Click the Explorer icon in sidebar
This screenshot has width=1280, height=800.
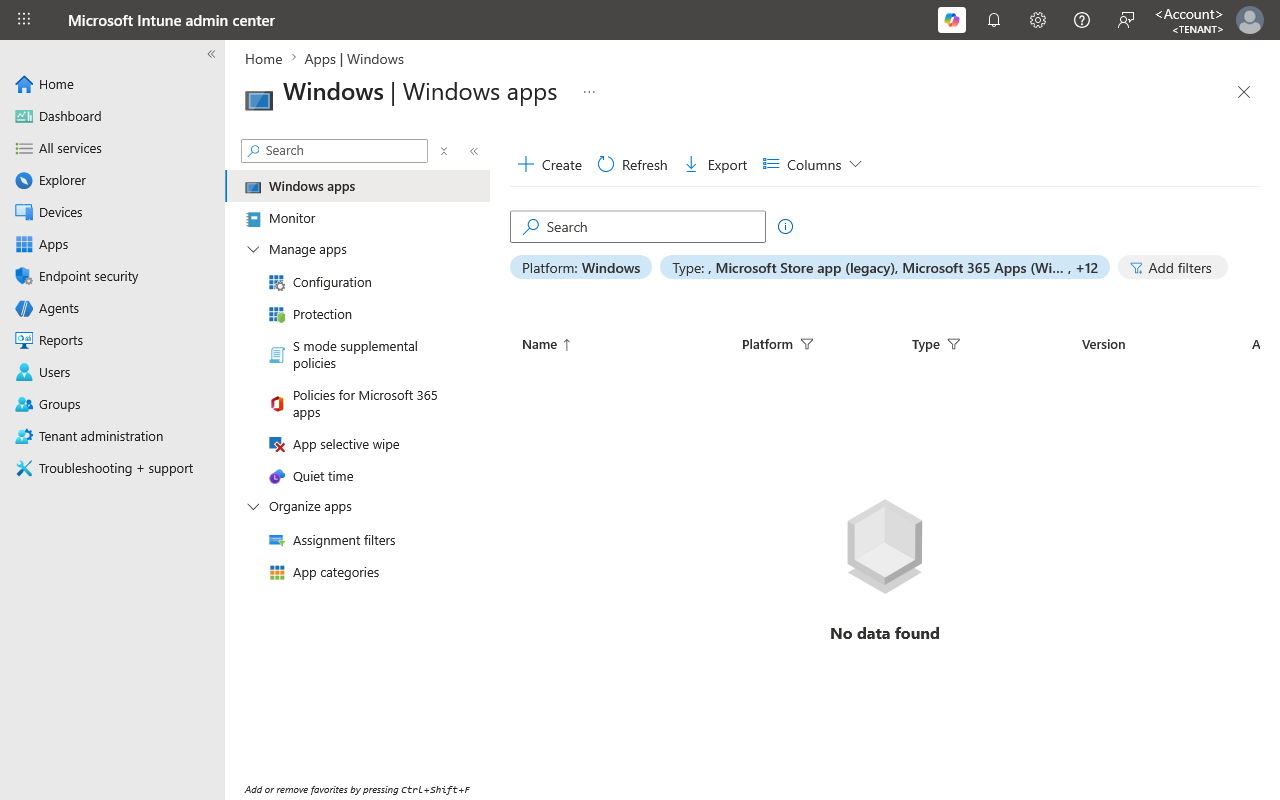(24, 181)
